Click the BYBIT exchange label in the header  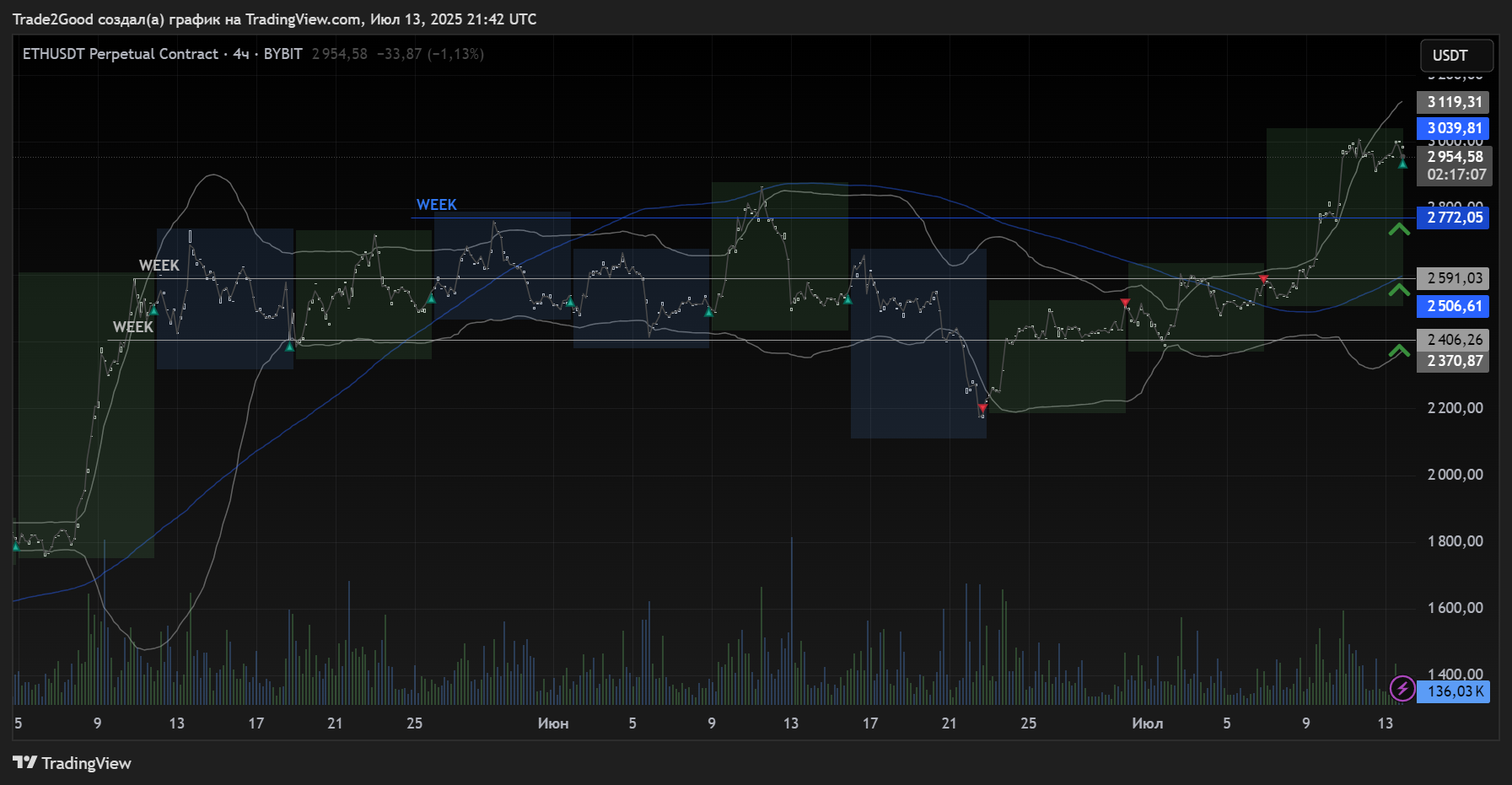pyautogui.click(x=282, y=54)
